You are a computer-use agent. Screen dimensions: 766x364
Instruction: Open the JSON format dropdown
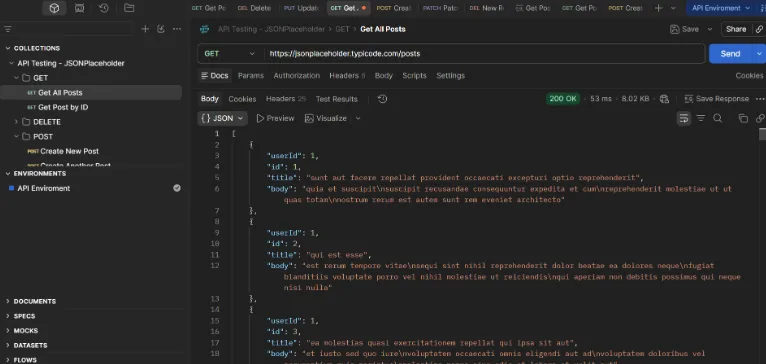(x=222, y=118)
